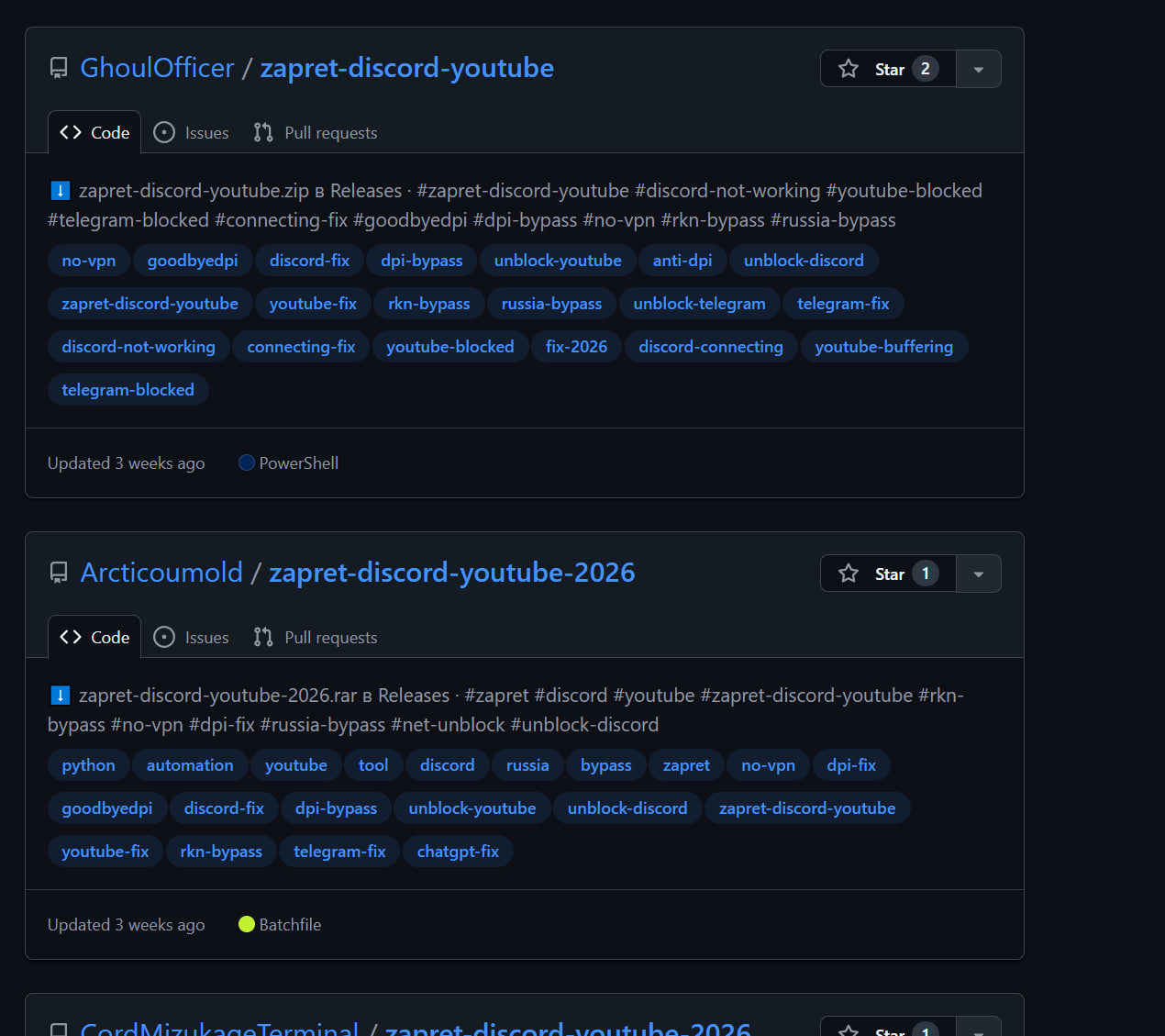The width and height of the screenshot is (1165, 1036).
Task: Switch to Code tab in GhoulOfficer repo
Action: pos(94,132)
